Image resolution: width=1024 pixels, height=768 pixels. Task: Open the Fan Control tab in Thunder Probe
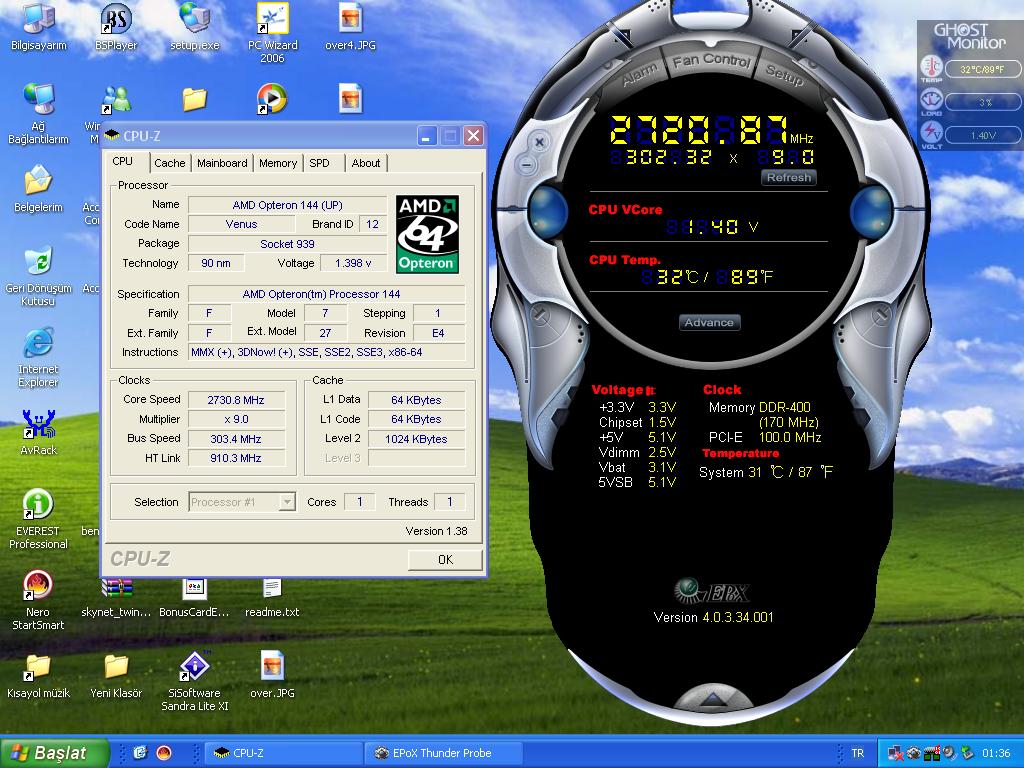tap(711, 61)
